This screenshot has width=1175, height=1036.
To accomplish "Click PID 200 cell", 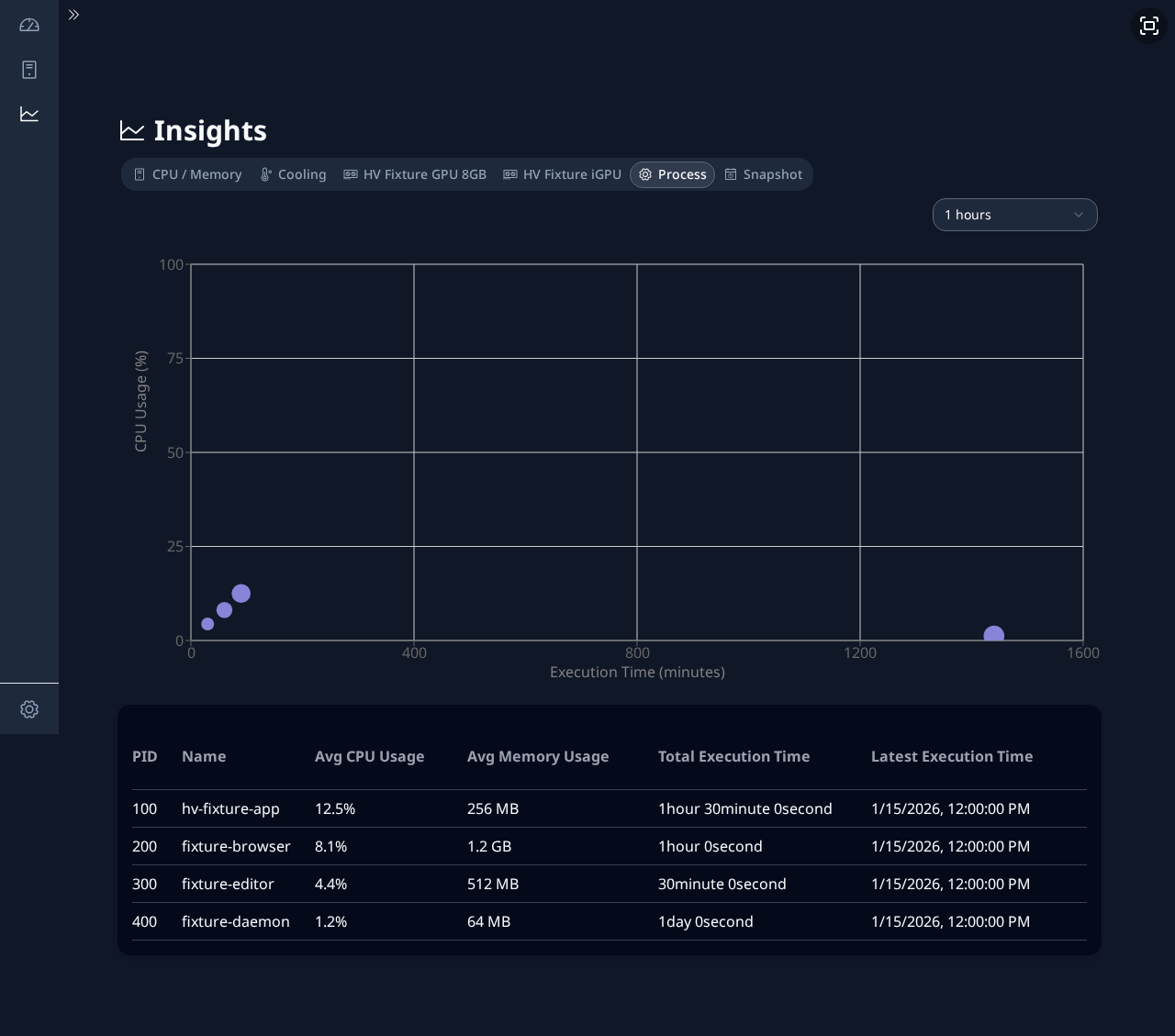I will [x=145, y=847].
